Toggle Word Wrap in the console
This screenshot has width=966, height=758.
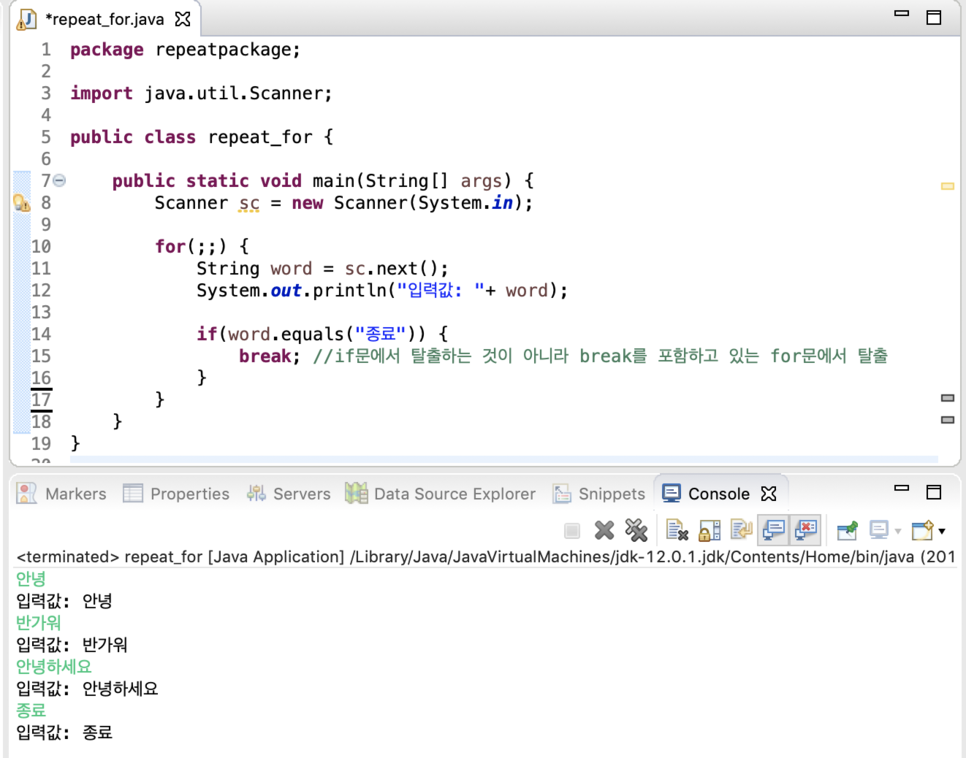coord(741,530)
